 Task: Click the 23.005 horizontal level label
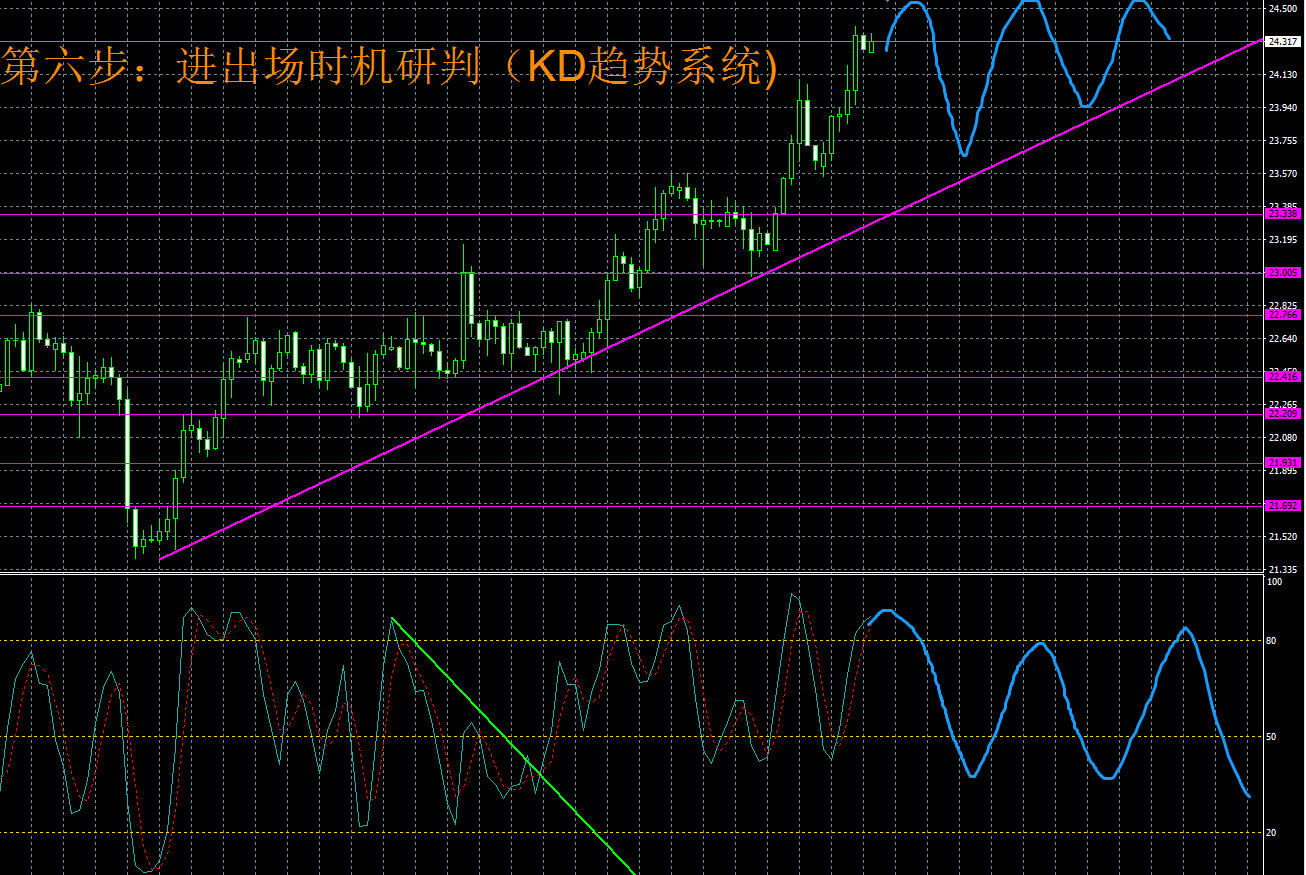[x=1282, y=273]
